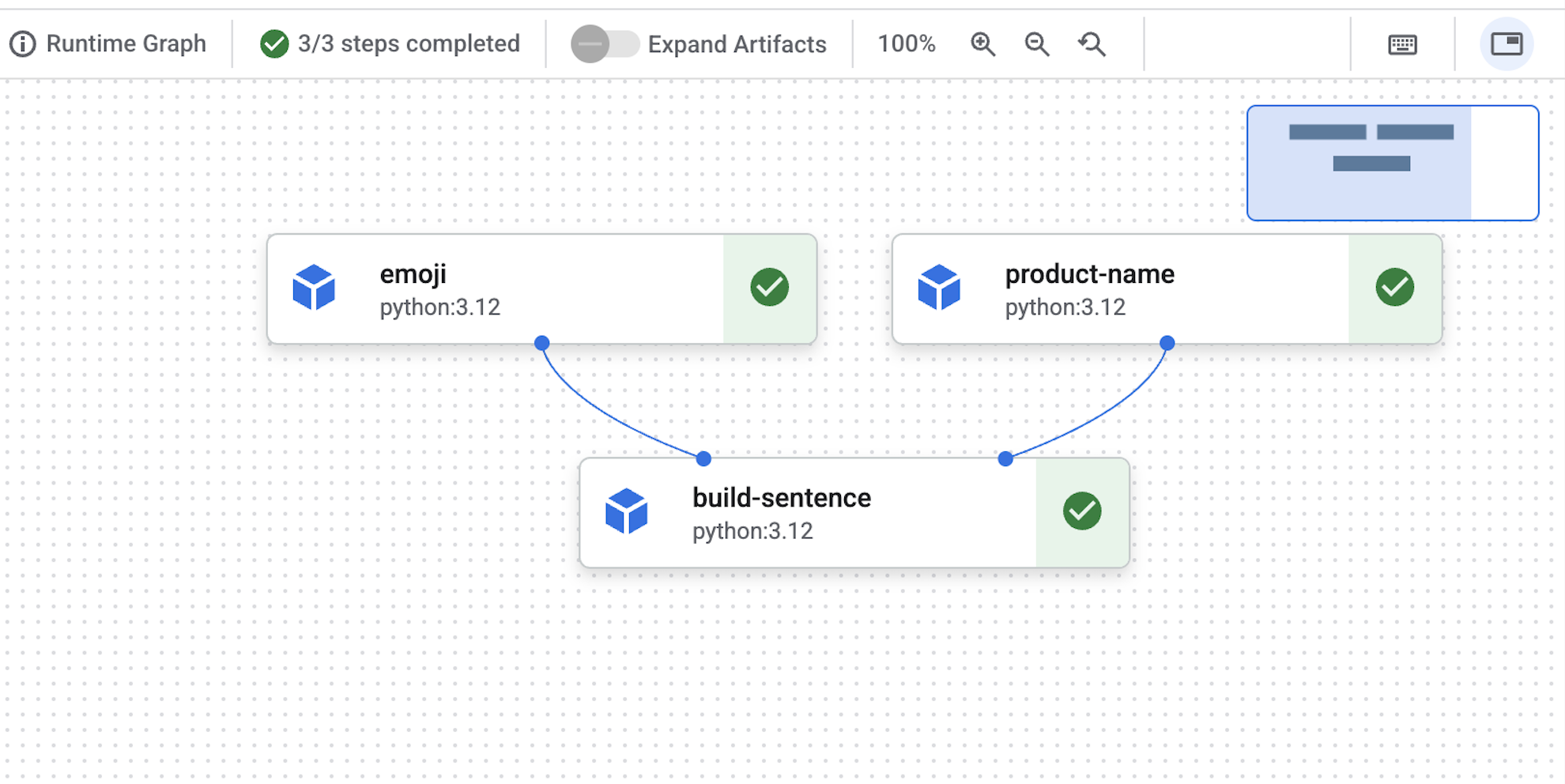Image resolution: width=1565 pixels, height=784 pixels.
Task: Click the output port below the emoji step
Action: pos(541,342)
